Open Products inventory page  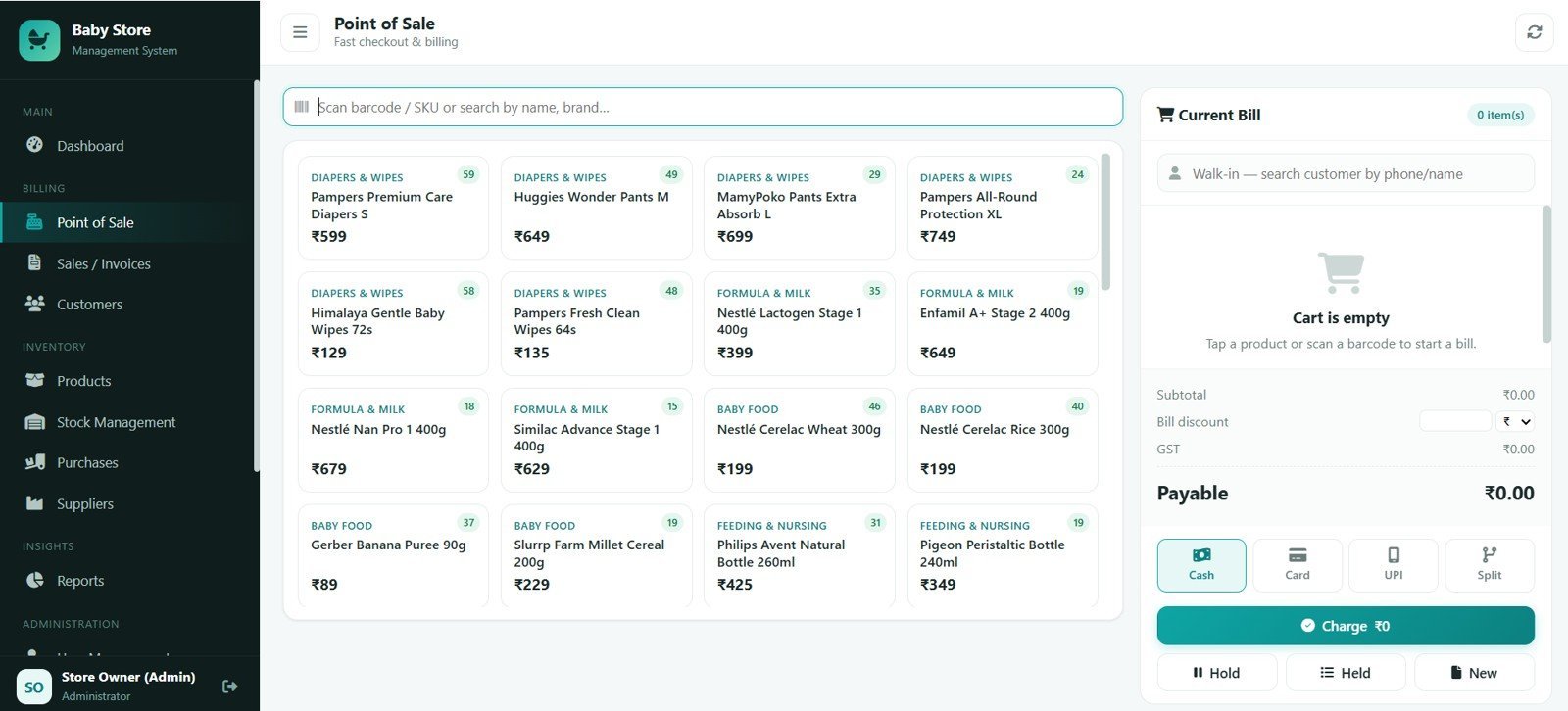127,380
